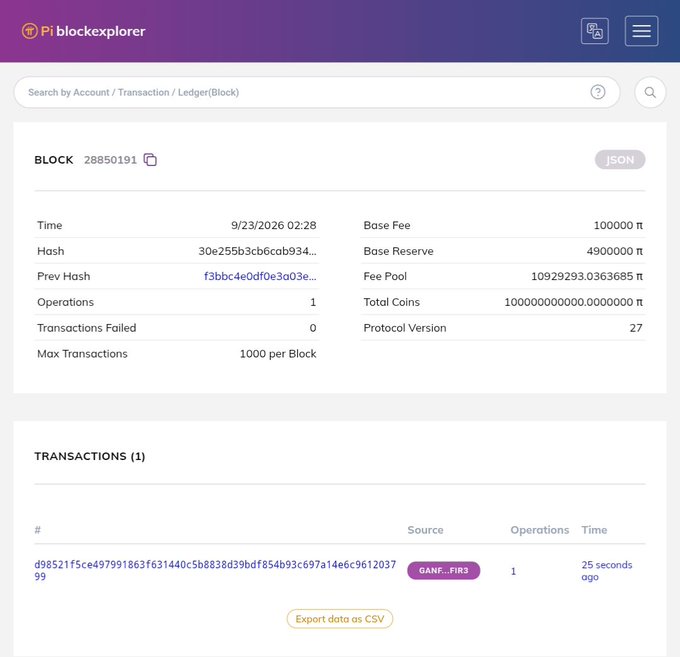Click the Base Reserve 4900000 value
680x657 pixels.
(615, 251)
